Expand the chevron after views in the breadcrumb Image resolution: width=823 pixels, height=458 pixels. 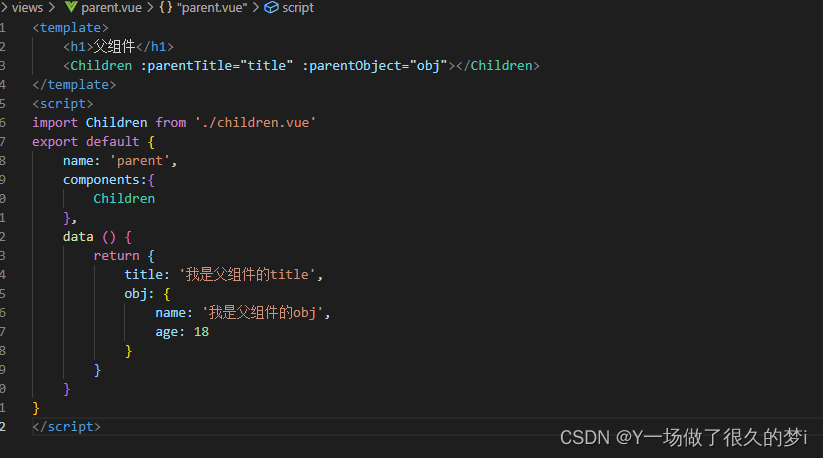[51, 8]
